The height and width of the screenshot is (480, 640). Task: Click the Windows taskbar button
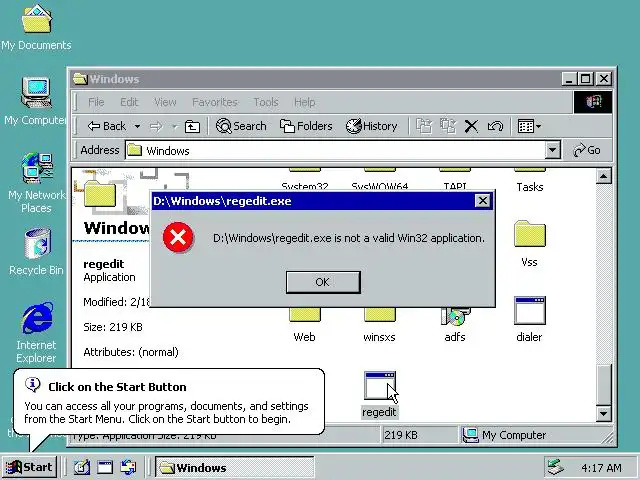(235, 468)
